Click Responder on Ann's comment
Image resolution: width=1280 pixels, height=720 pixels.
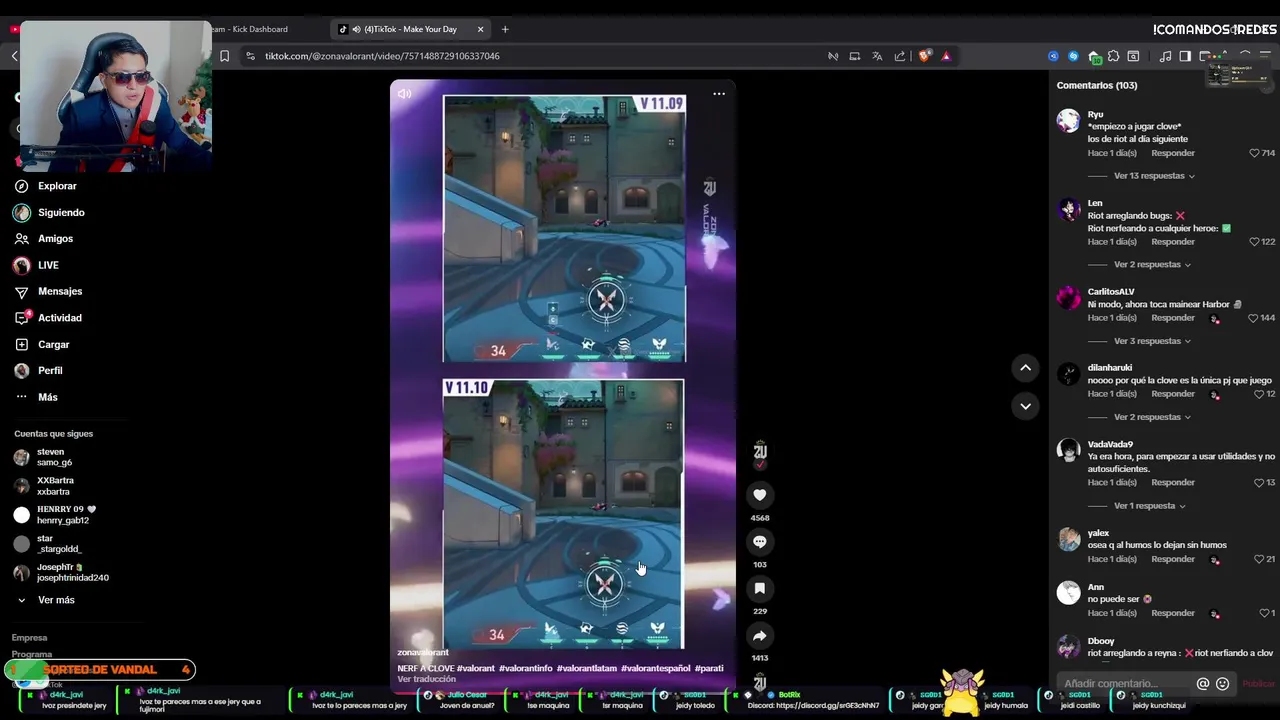click(1173, 613)
